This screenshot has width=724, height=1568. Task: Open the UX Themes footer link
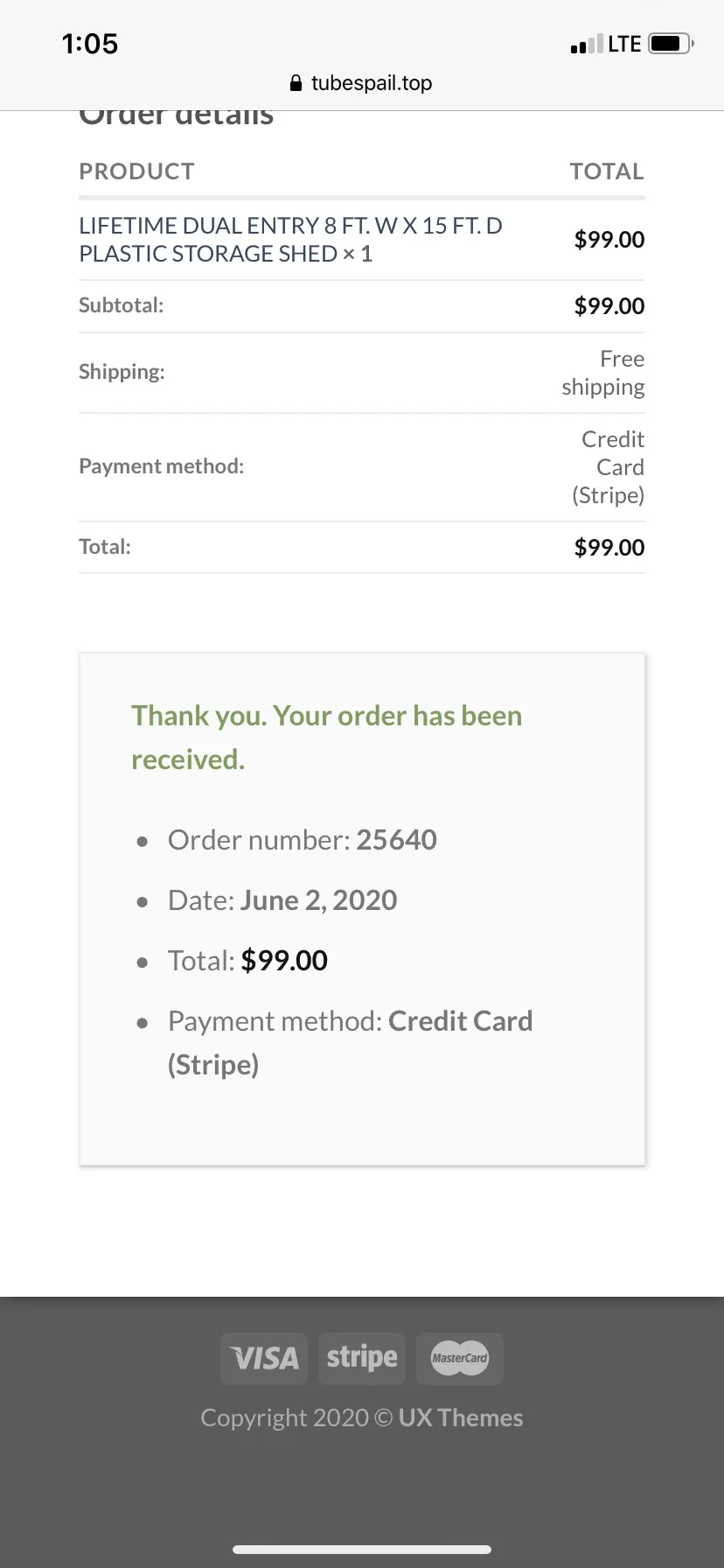(461, 1417)
